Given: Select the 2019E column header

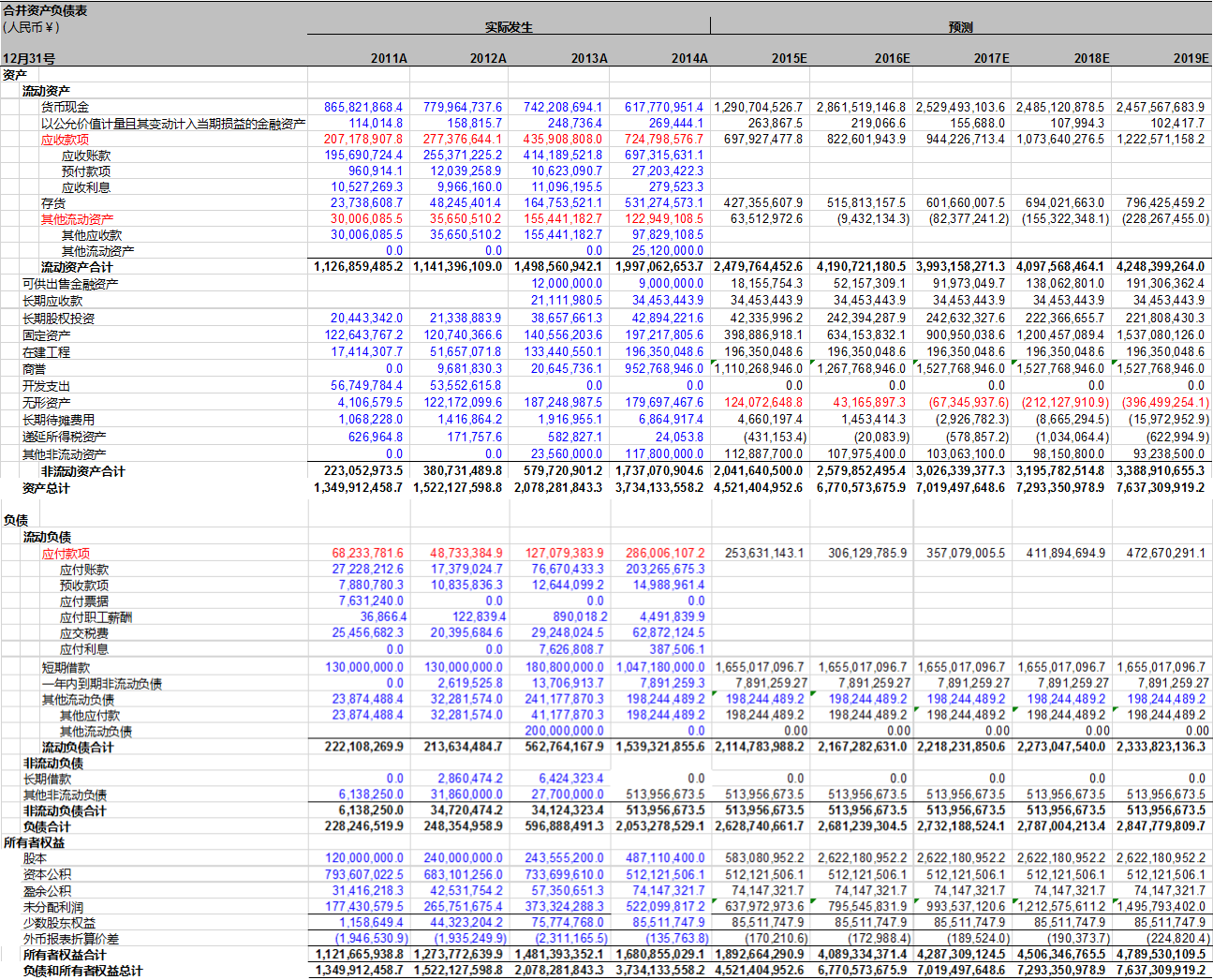Looking at the screenshot, I should point(1191,58).
